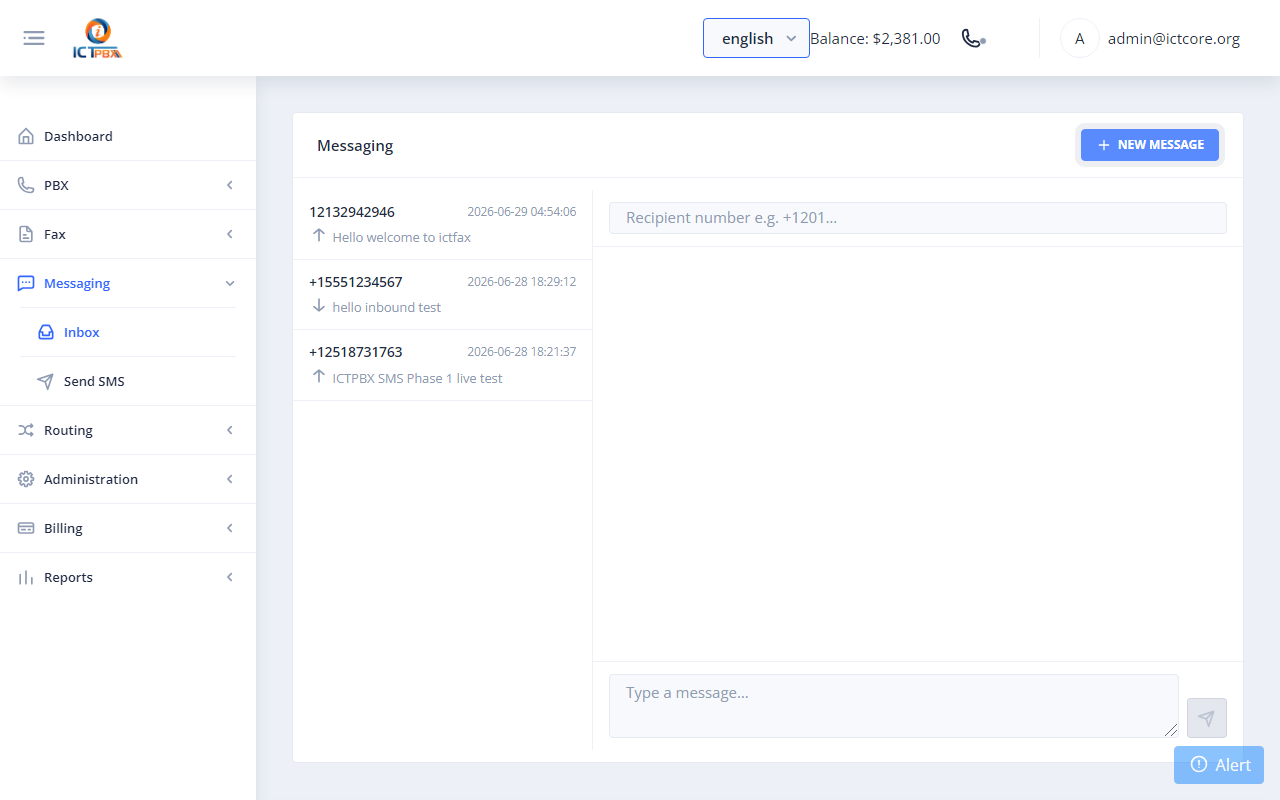Screen dimensions: 1280x800
Task: Click the Dashboard home icon
Action: pos(26,136)
